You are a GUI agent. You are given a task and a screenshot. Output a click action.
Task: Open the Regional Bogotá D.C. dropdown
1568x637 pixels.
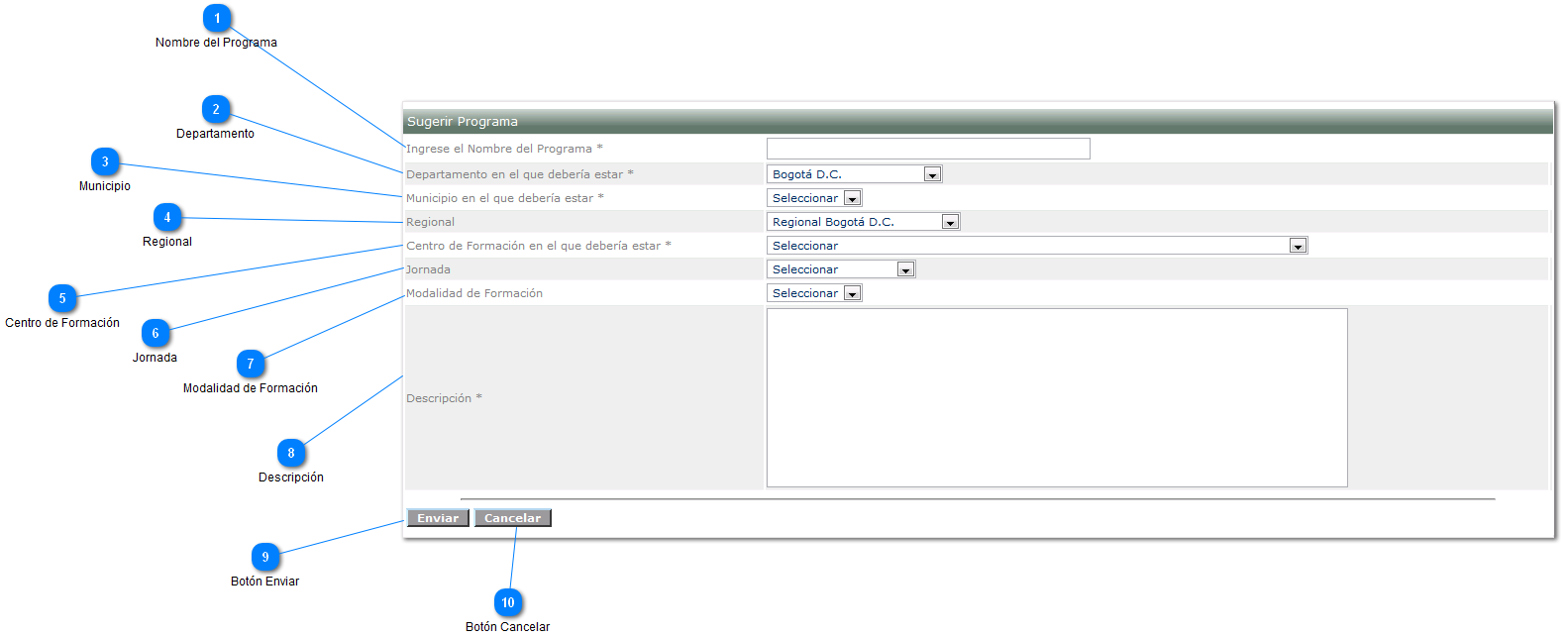pos(863,222)
